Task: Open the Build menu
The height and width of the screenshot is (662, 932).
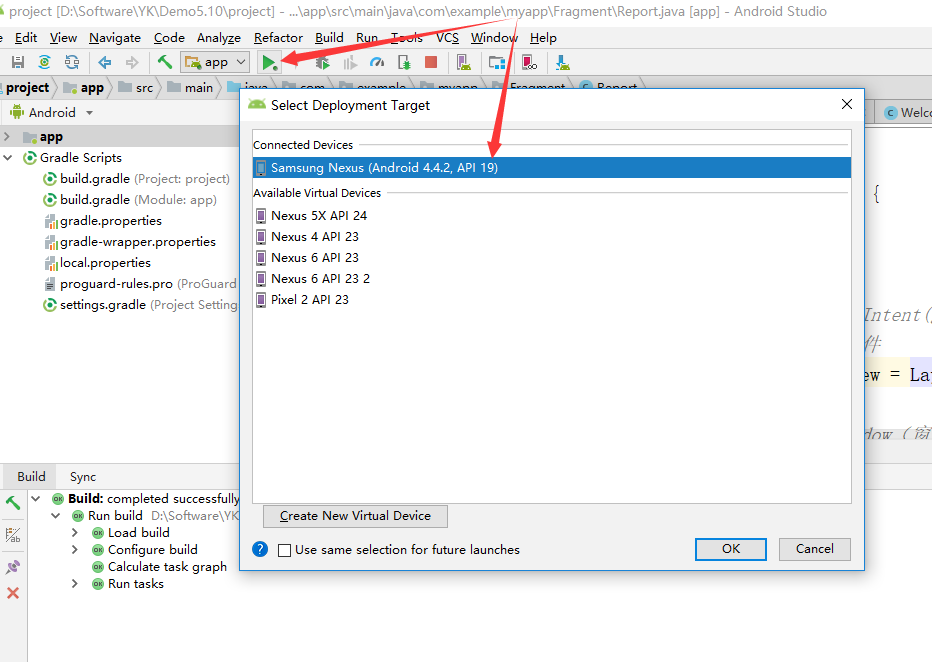Action: tap(329, 38)
